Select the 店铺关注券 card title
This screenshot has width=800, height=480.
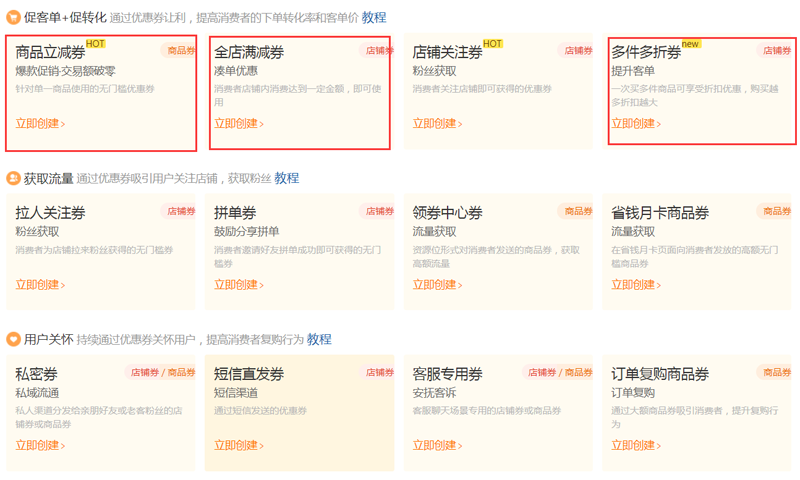[447, 53]
